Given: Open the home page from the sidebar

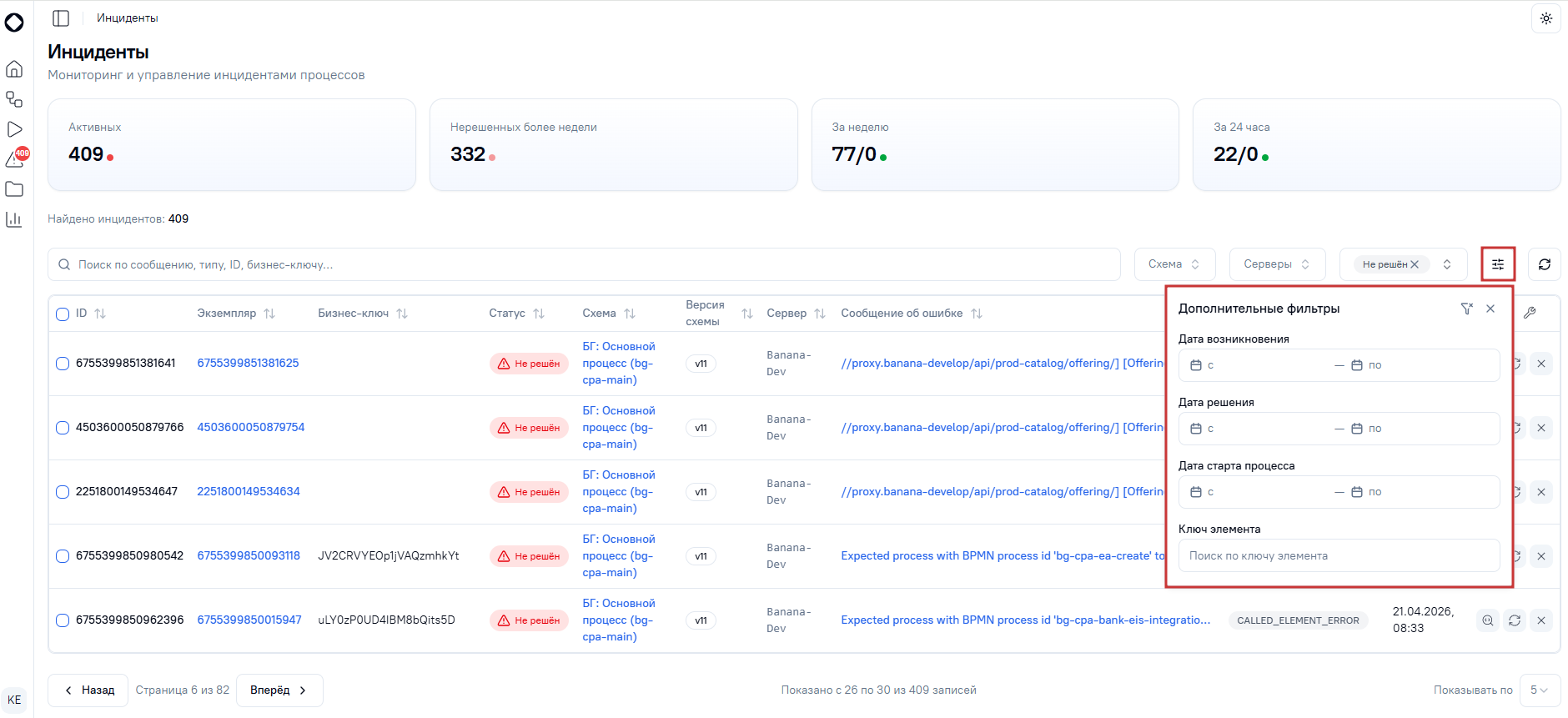Looking at the screenshot, I should click(x=14, y=69).
